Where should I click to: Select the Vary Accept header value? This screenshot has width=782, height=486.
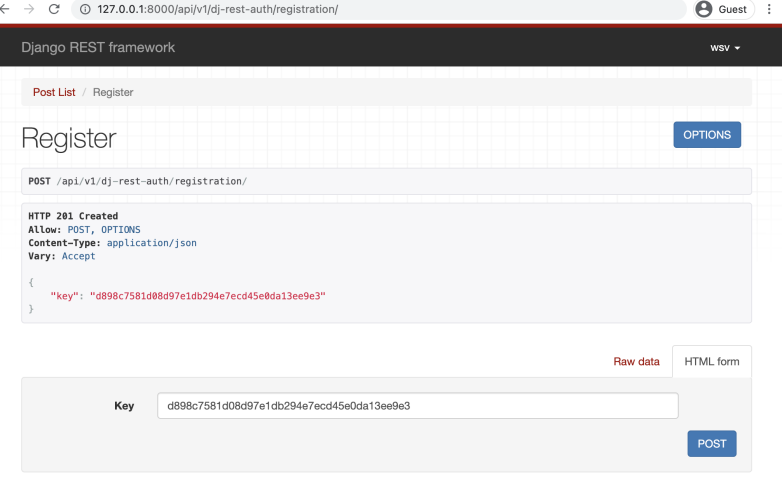coord(78,256)
